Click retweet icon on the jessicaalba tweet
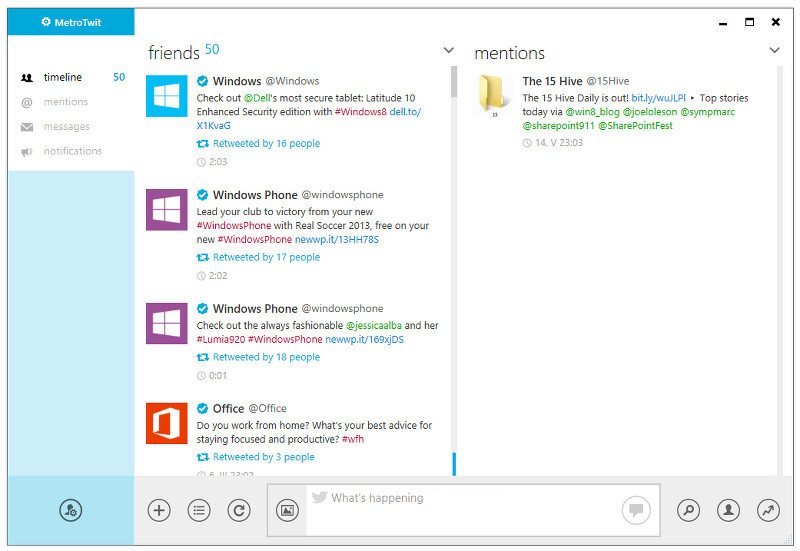Viewport: 800px width, 551px height. (203, 358)
